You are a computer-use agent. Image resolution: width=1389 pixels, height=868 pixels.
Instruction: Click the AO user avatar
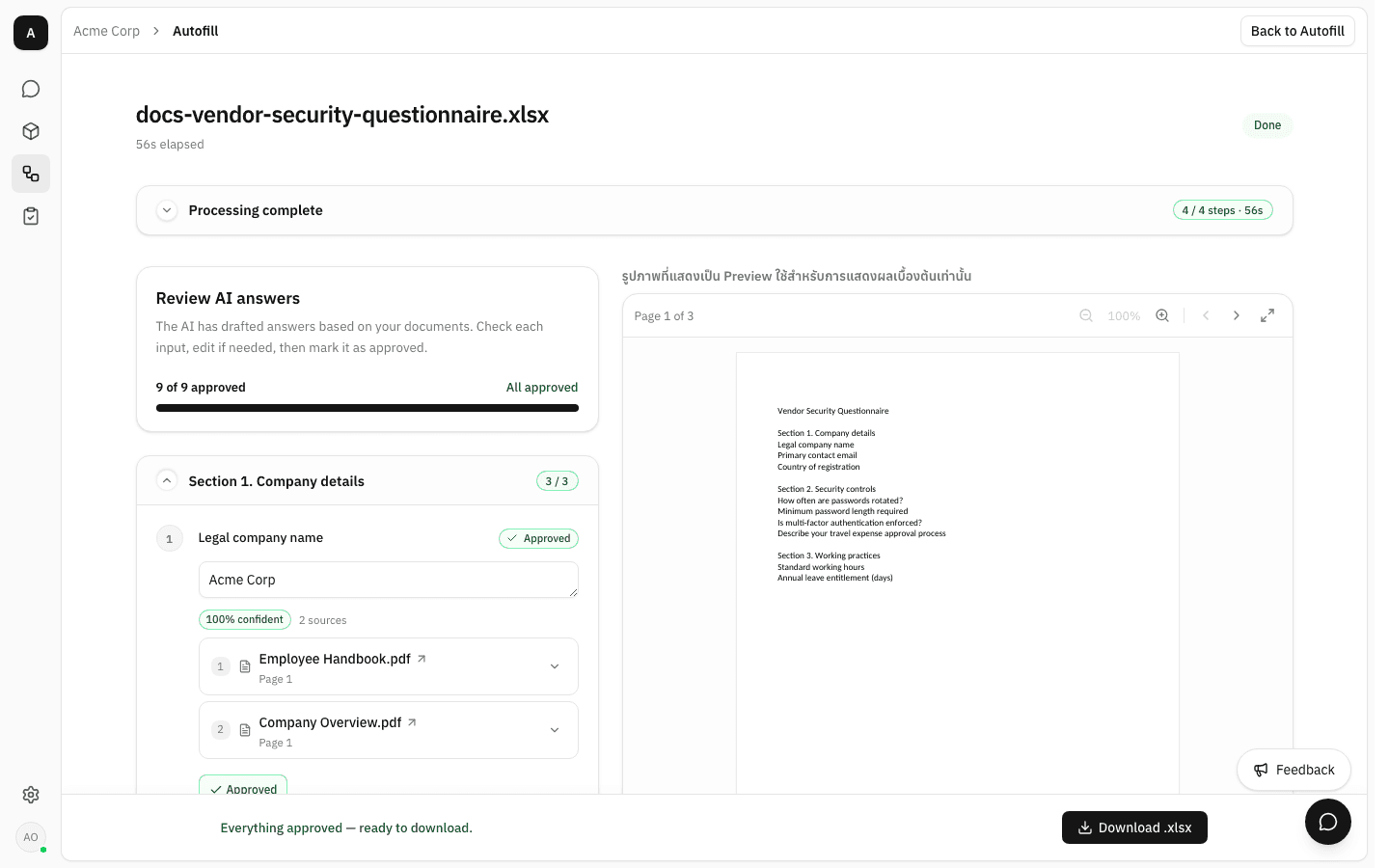(x=31, y=837)
